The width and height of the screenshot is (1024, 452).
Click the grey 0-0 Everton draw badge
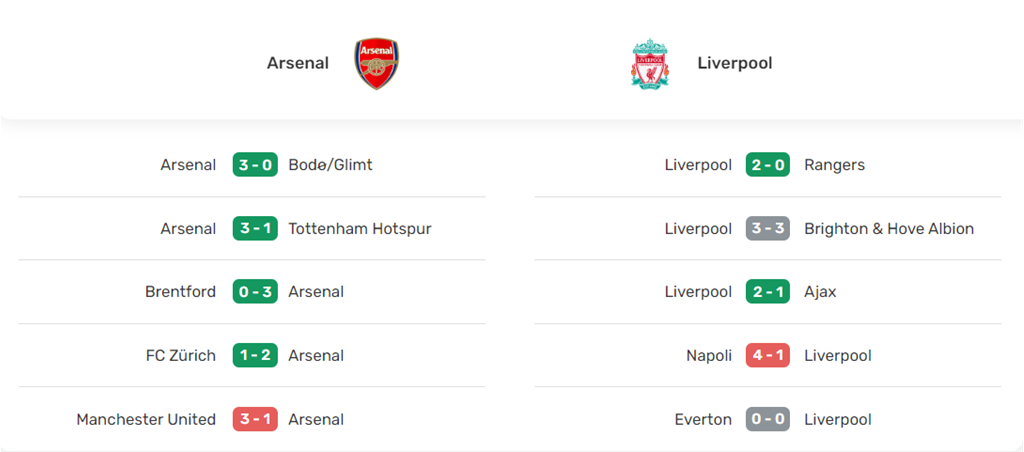768,420
